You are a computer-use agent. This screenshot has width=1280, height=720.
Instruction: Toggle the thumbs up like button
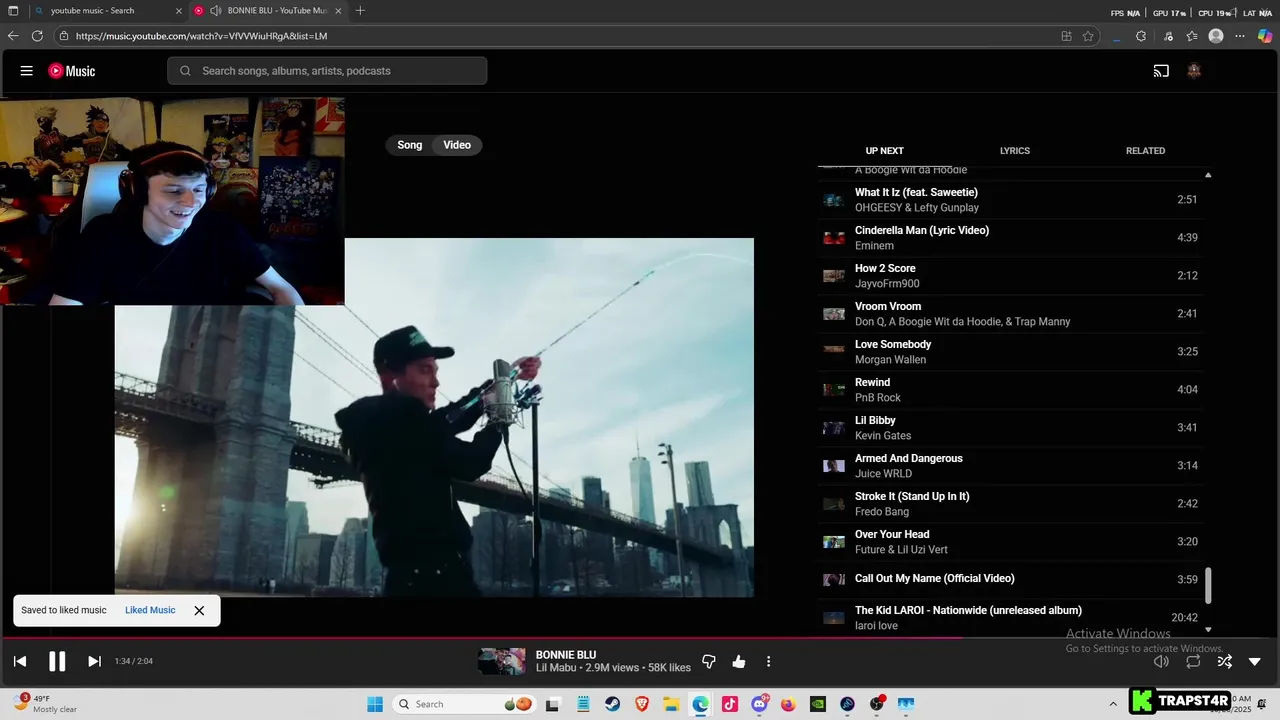[739, 661]
